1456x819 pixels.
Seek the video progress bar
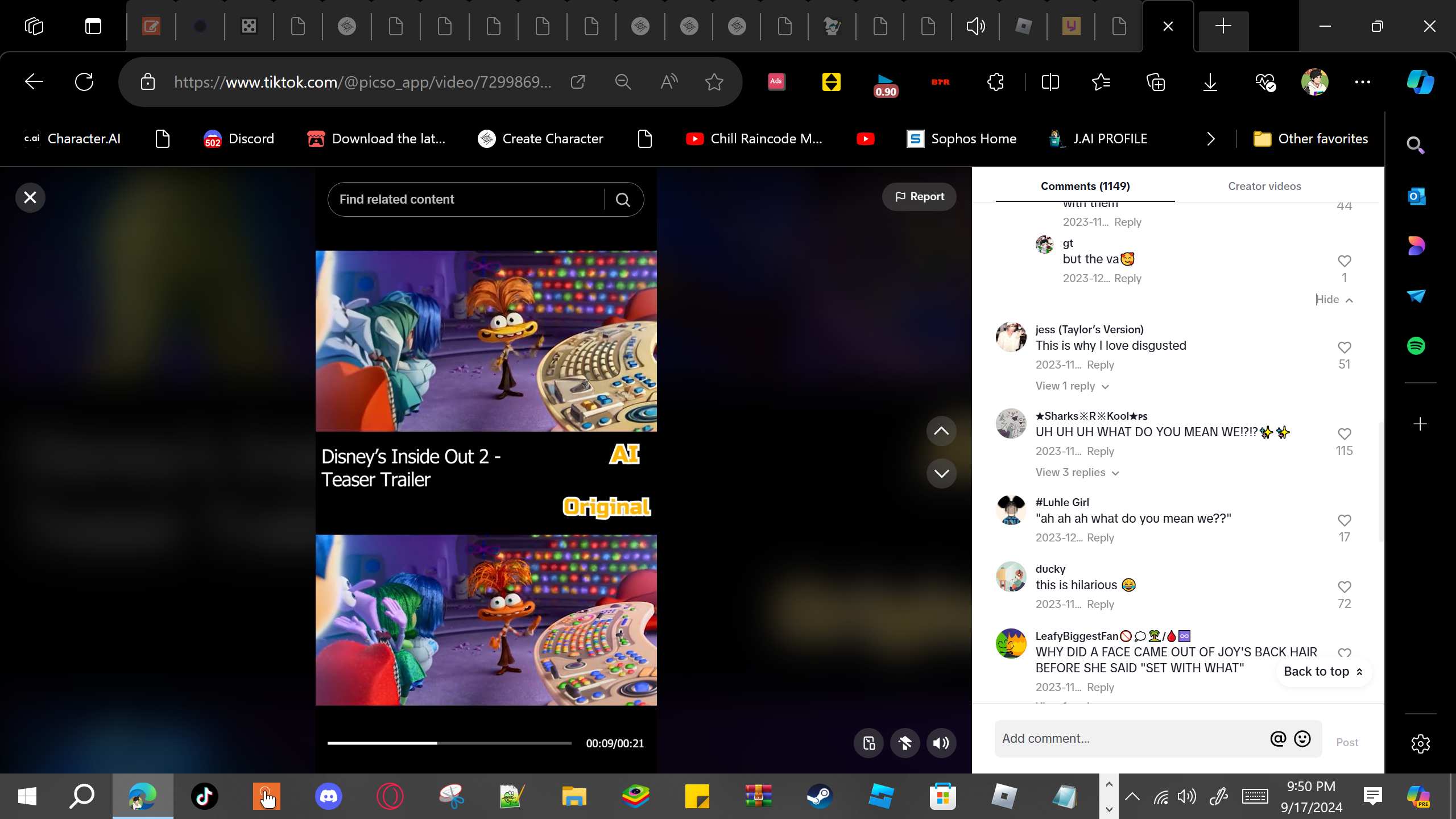(449, 743)
